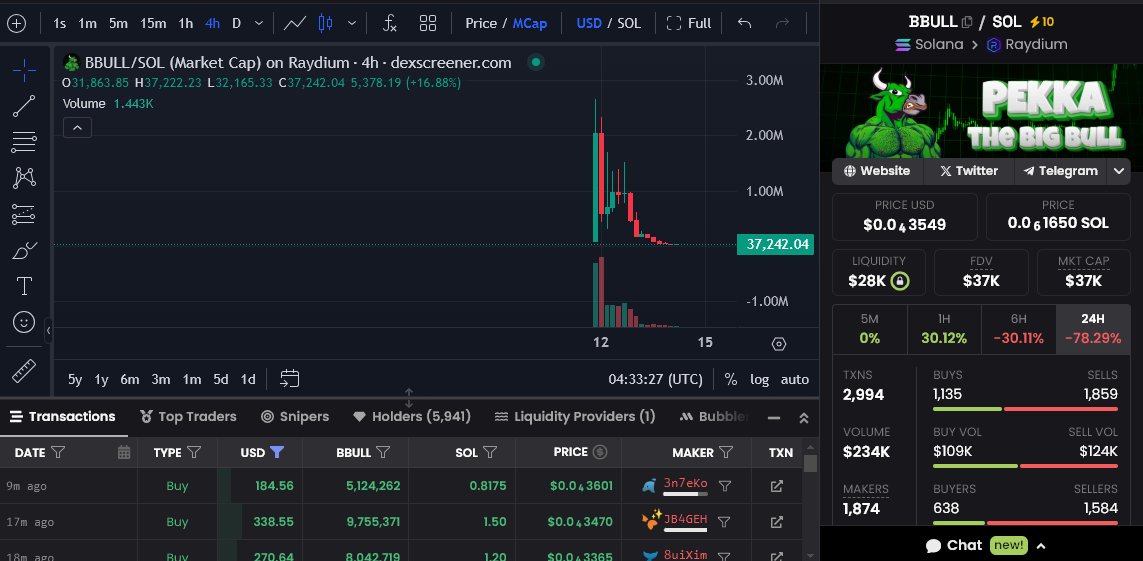Screen dimensions: 1143x561
Task: Switch the Price column currency icon
Action: pos(600,452)
